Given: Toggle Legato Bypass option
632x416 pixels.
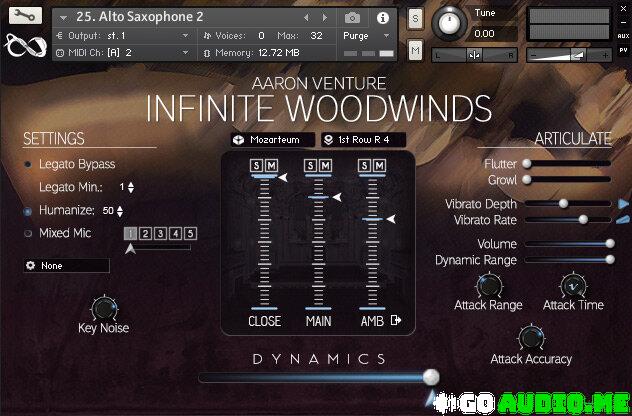Looking at the screenshot, I should tap(29, 164).
